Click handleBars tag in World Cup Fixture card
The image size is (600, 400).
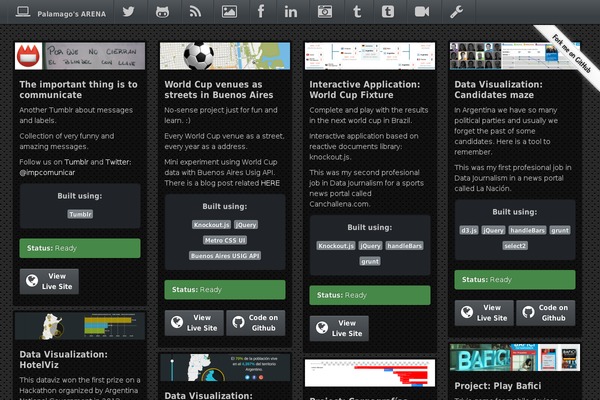click(404, 246)
